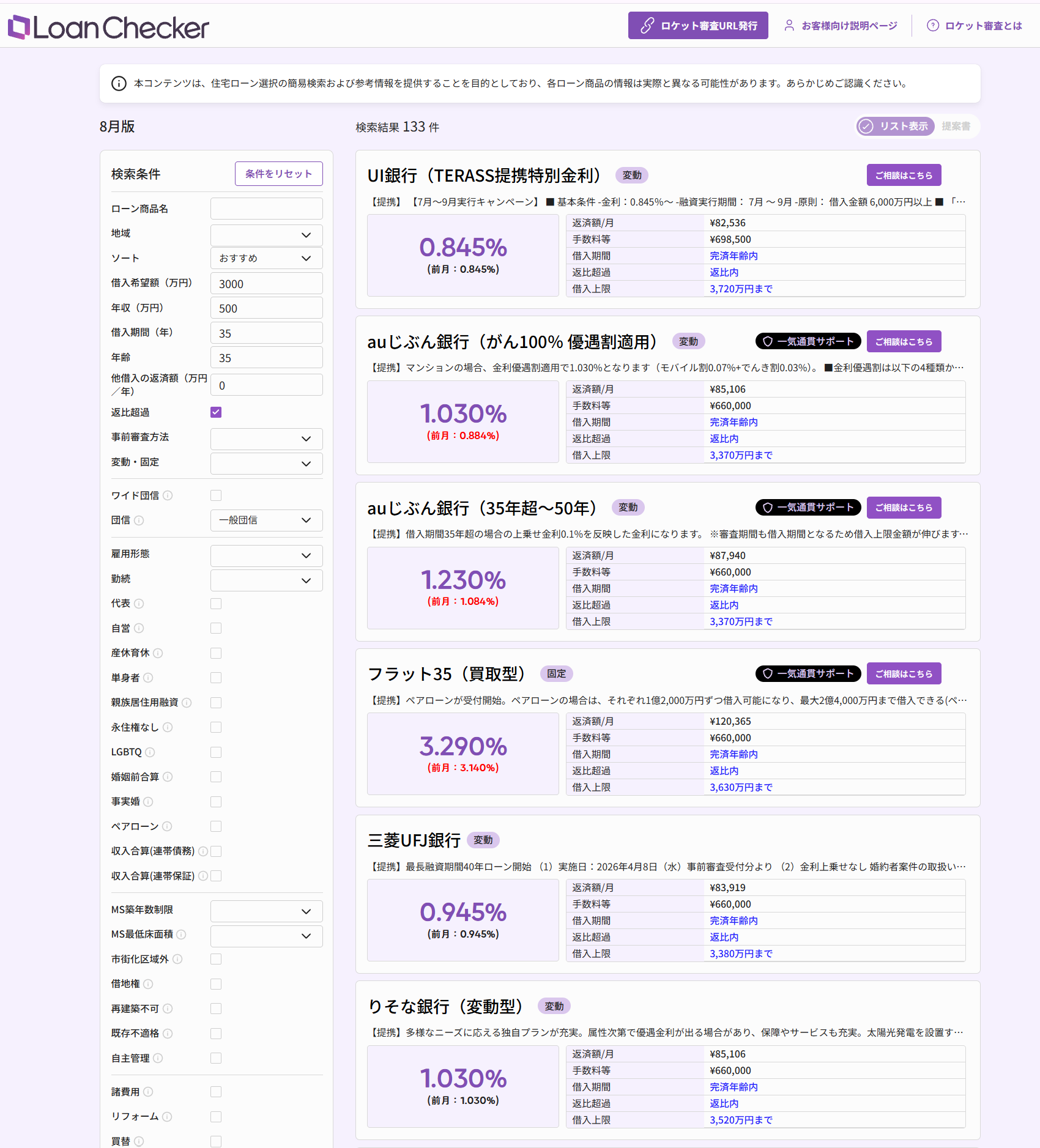Viewport: 1040px width, 1148px height.
Task: Open 完済年齢内 link in 三菱UFJ銀行 card
Action: click(x=734, y=920)
